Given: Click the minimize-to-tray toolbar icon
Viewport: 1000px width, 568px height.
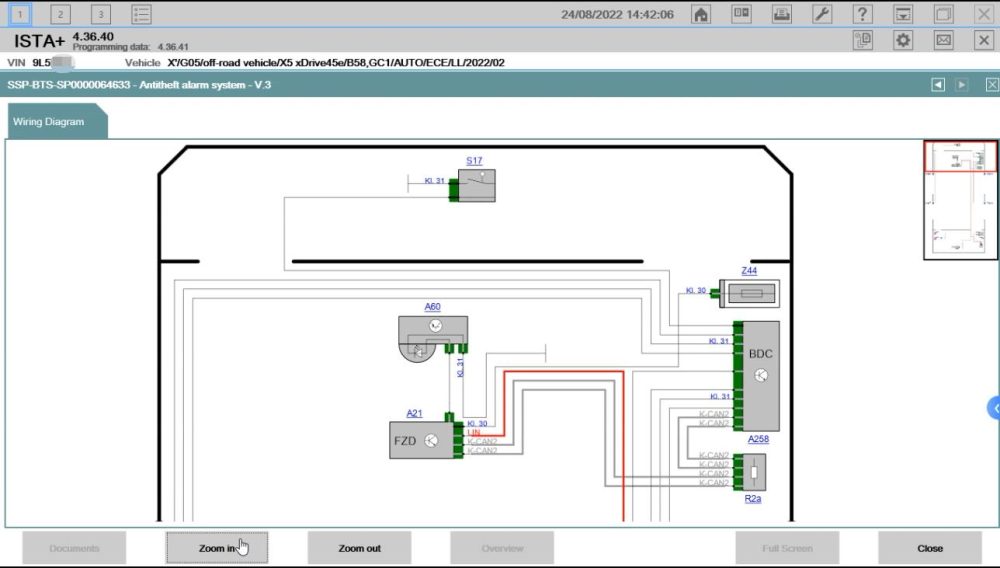Looking at the screenshot, I should coord(903,14).
